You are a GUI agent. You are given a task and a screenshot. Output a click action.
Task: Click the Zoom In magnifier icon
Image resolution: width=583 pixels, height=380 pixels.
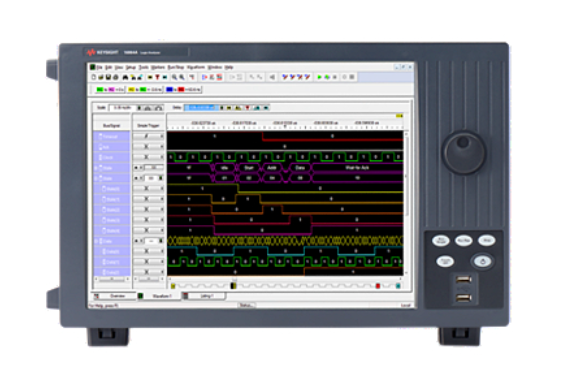174,77
